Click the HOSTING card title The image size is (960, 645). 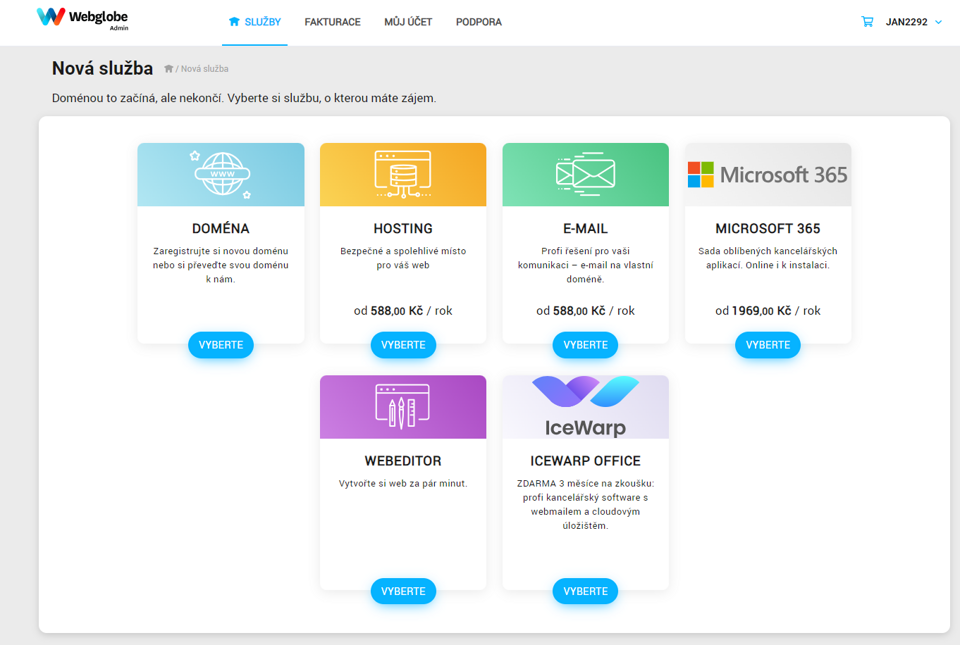[403, 228]
